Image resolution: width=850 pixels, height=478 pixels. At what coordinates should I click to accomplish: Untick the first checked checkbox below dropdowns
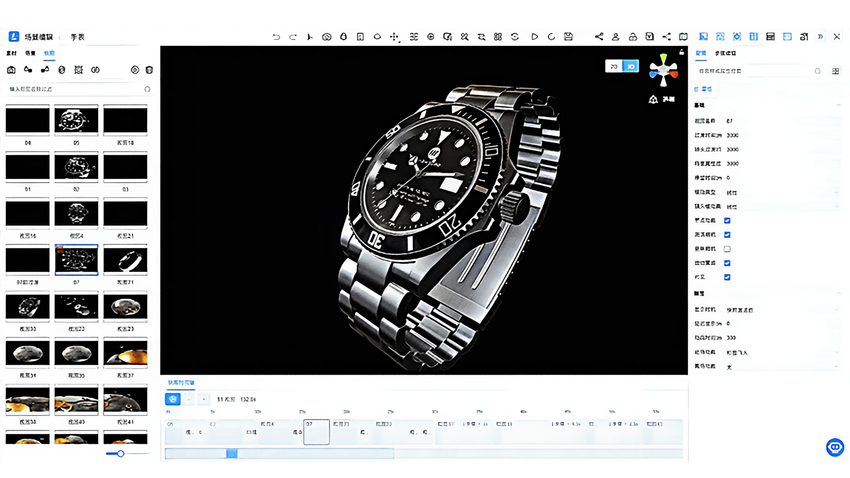(727, 221)
